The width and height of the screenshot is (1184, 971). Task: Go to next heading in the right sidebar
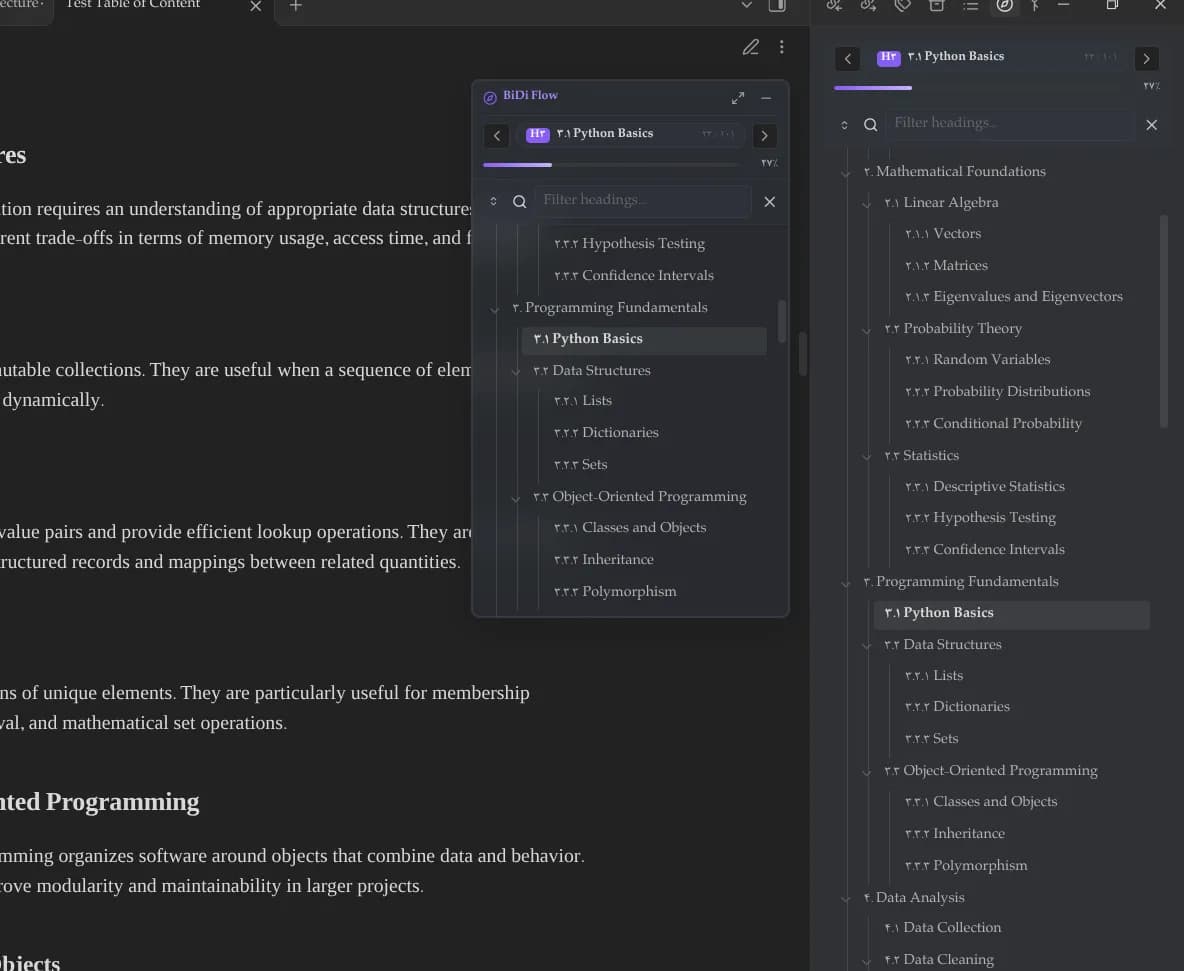pyautogui.click(x=1146, y=59)
